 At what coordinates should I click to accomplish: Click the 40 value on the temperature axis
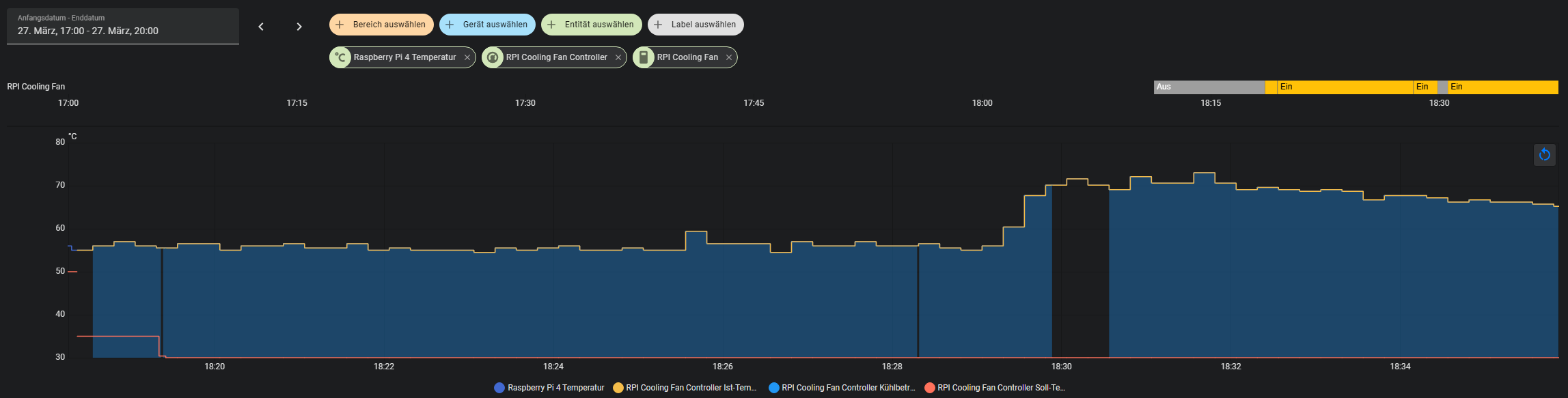(60, 314)
